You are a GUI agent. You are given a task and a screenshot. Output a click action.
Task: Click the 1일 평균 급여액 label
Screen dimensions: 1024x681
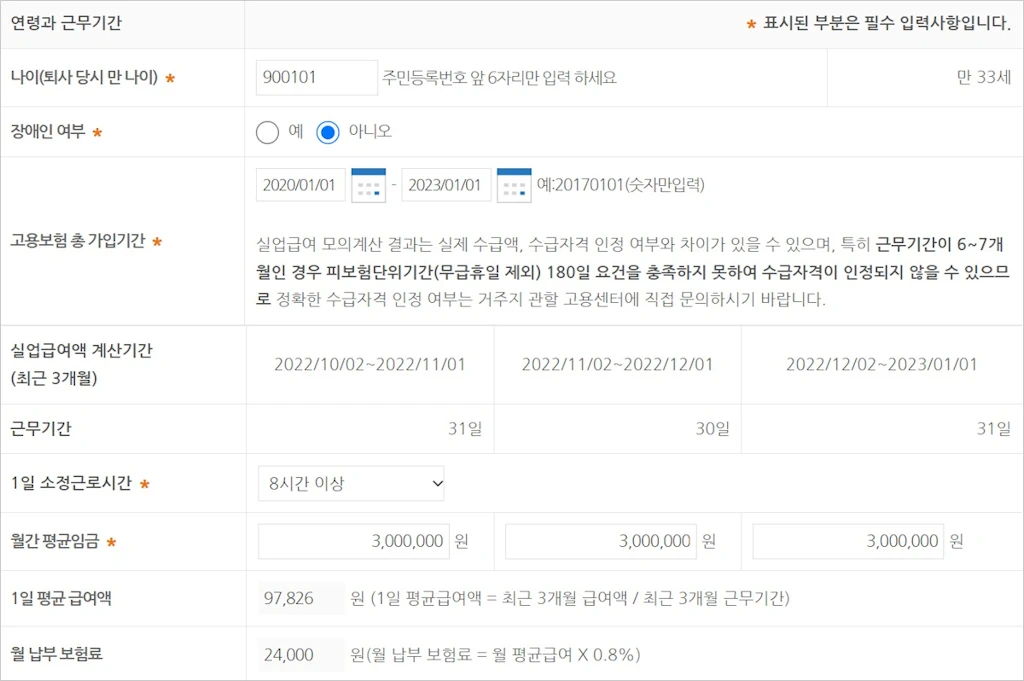click(61, 598)
